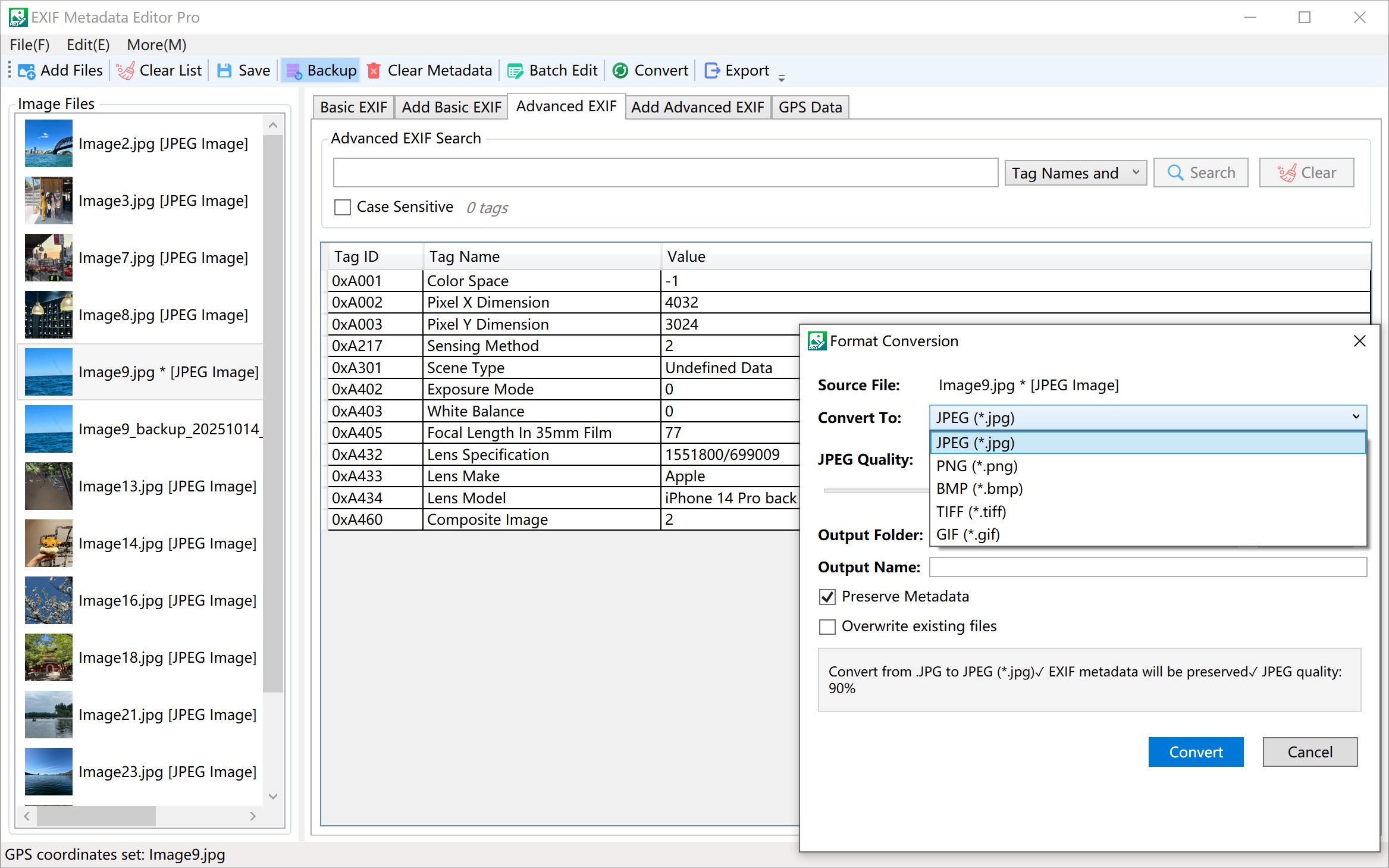
Task: Enable Overwrite existing files checkbox
Action: tap(827, 626)
